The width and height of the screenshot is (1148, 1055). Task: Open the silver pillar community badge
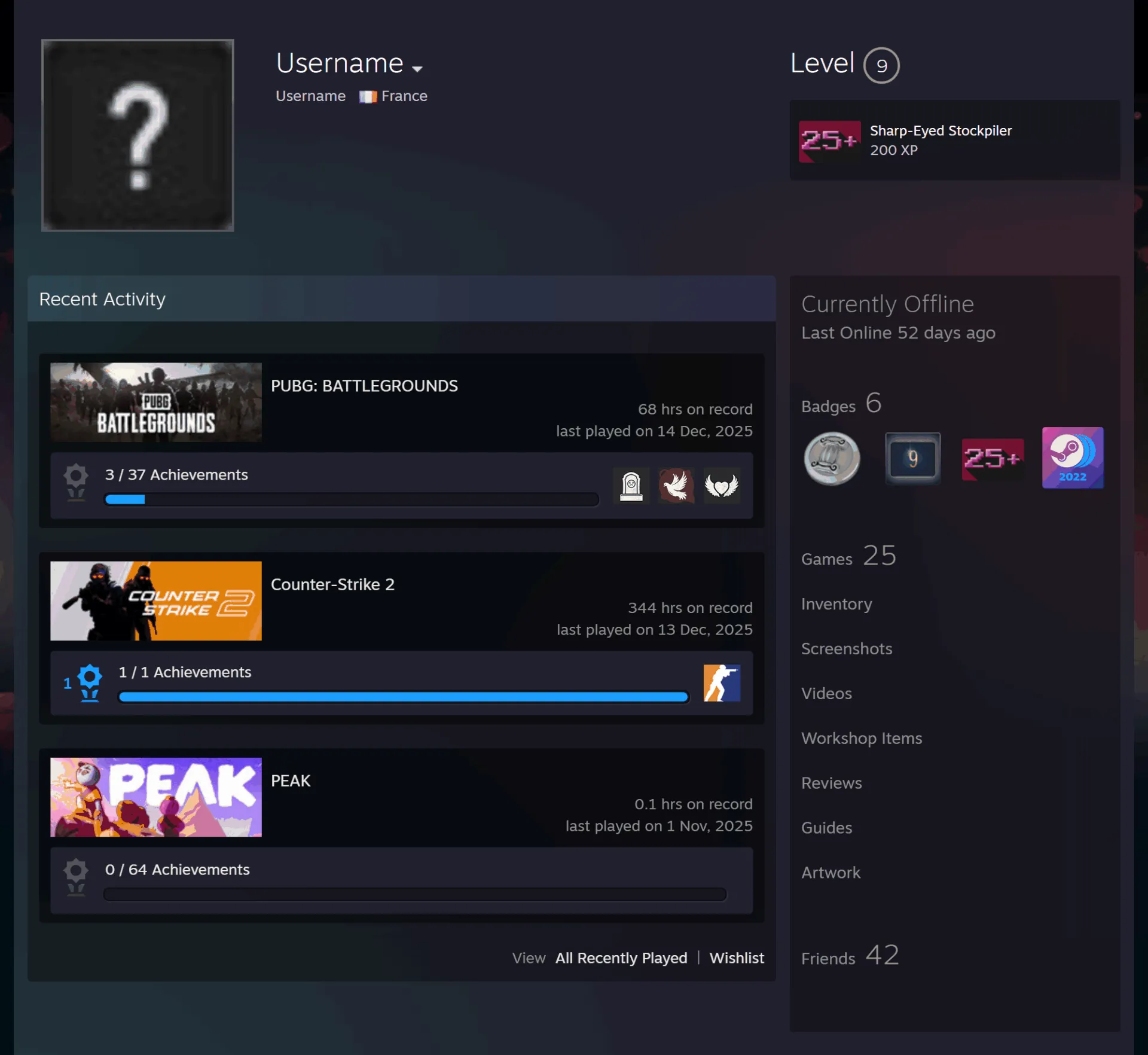(832, 458)
